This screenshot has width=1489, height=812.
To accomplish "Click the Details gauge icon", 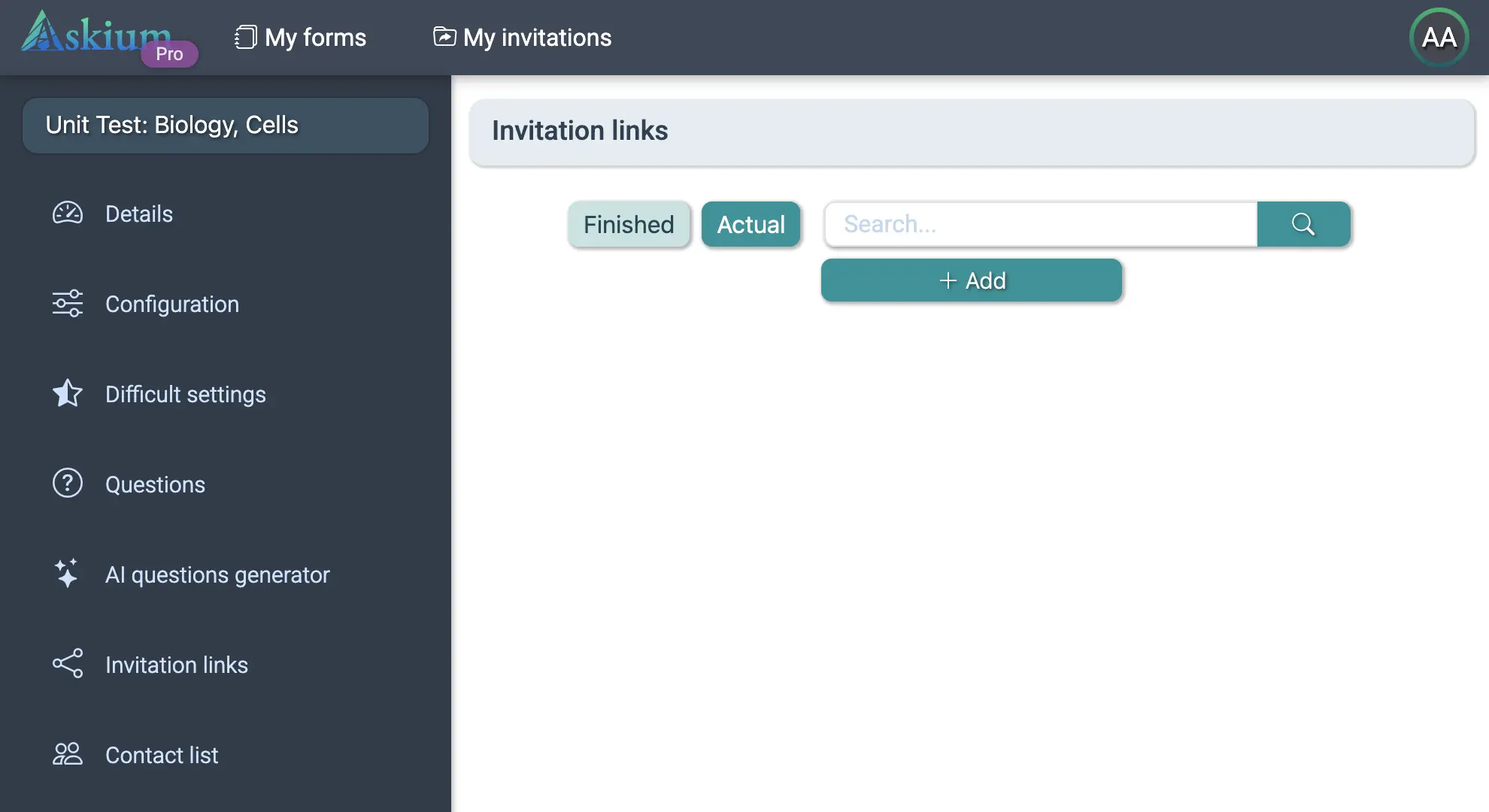I will coord(68,214).
